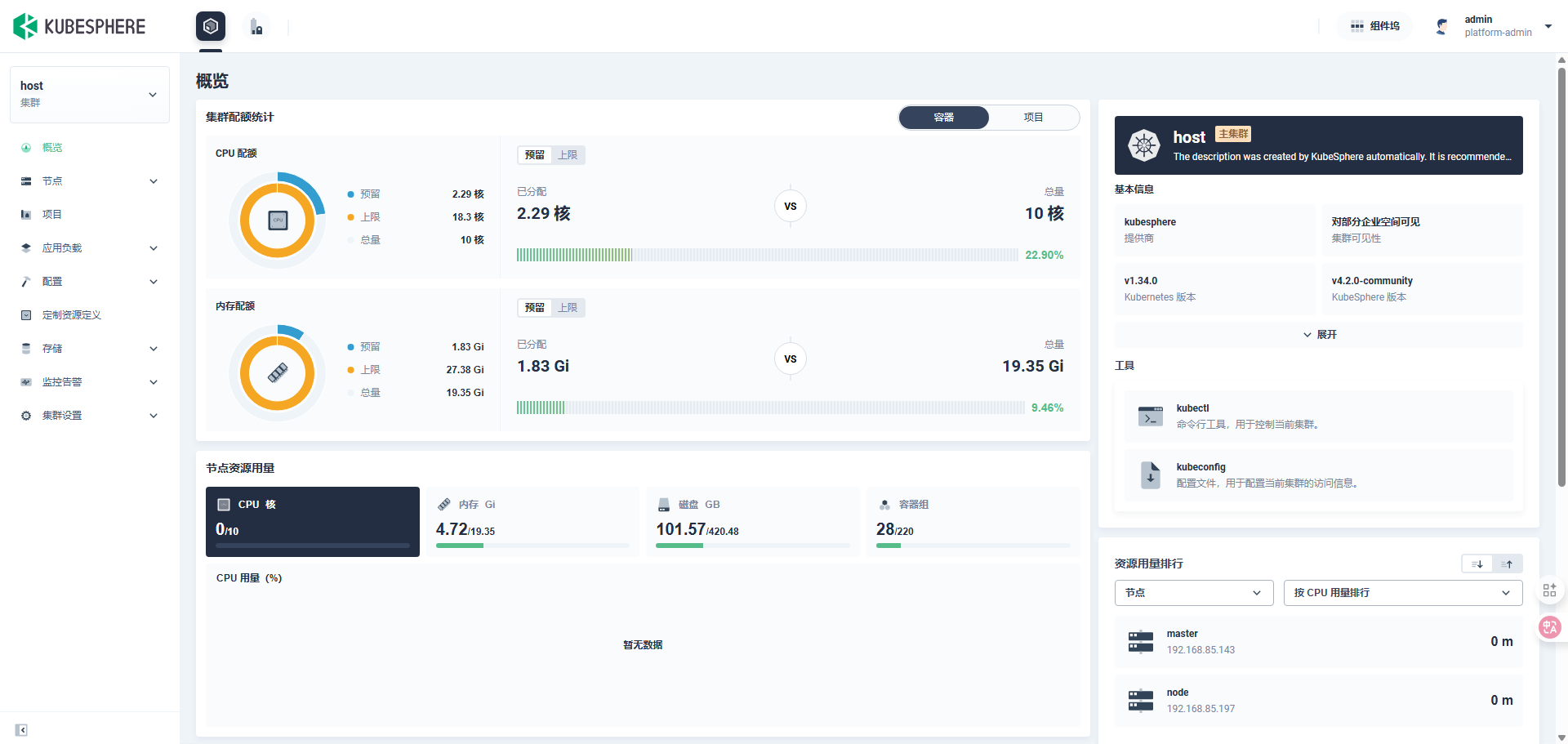Image resolution: width=1568 pixels, height=744 pixels.
Task: Click the kubectl terminal icon
Action: (1151, 417)
